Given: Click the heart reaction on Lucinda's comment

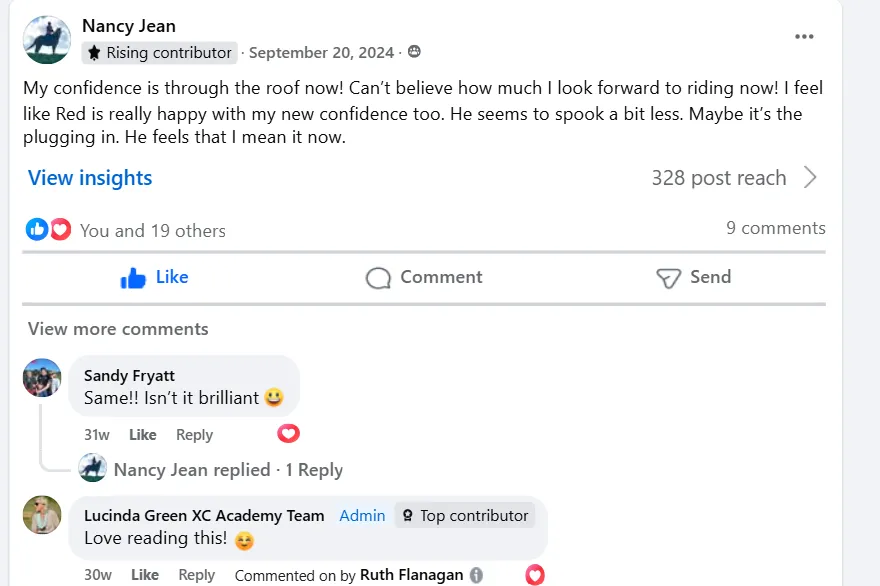Looking at the screenshot, I should [x=535, y=575].
